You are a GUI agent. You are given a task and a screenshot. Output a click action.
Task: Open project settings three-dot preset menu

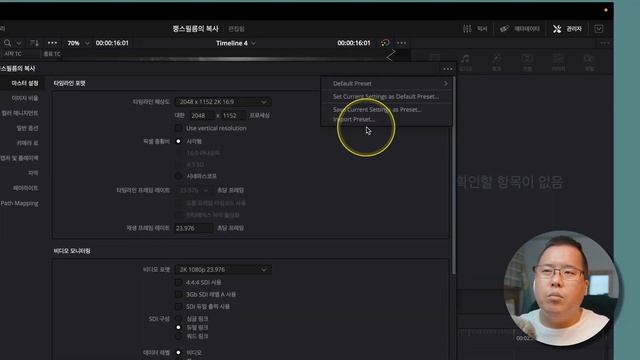coord(448,69)
